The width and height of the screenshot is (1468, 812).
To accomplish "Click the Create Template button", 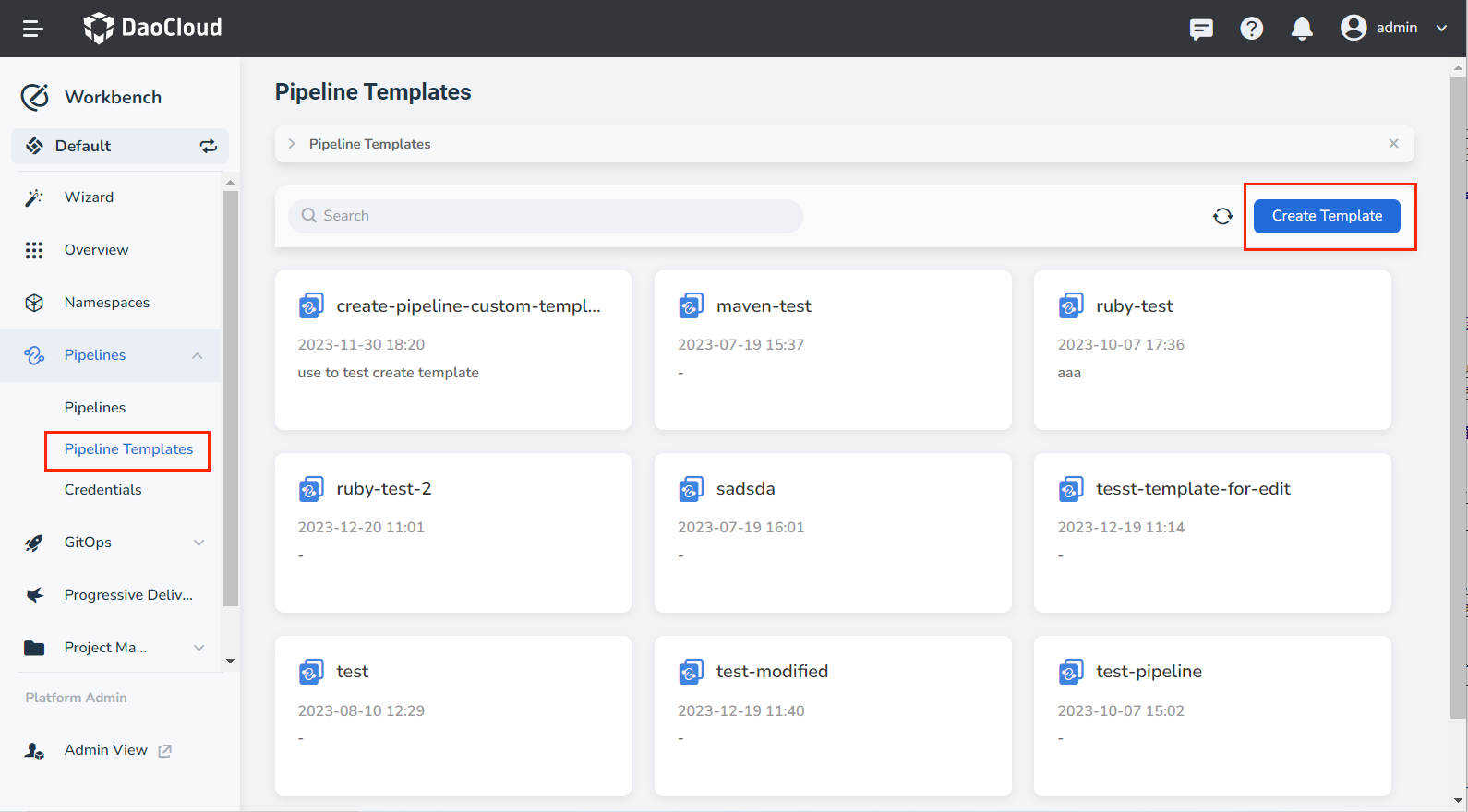I will click(x=1327, y=216).
